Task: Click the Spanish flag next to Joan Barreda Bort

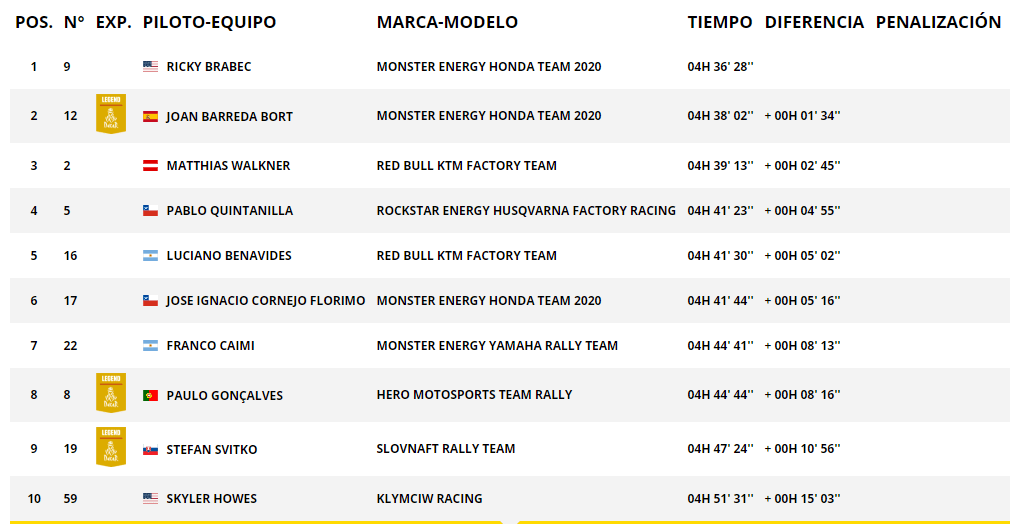Action: [x=151, y=116]
